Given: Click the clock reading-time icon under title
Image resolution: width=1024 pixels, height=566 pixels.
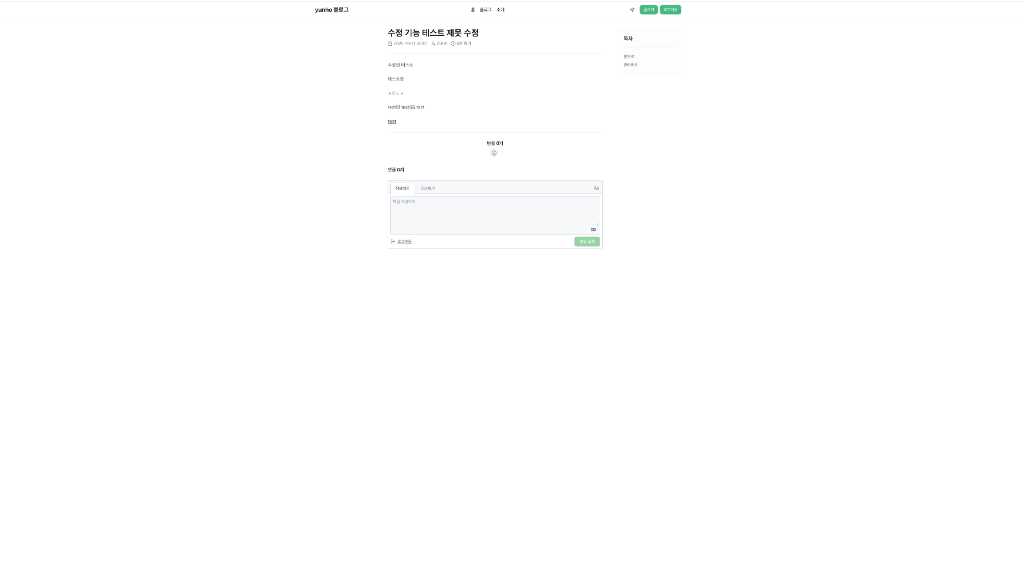Looking at the screenshot, I should (x=453, y=44).
